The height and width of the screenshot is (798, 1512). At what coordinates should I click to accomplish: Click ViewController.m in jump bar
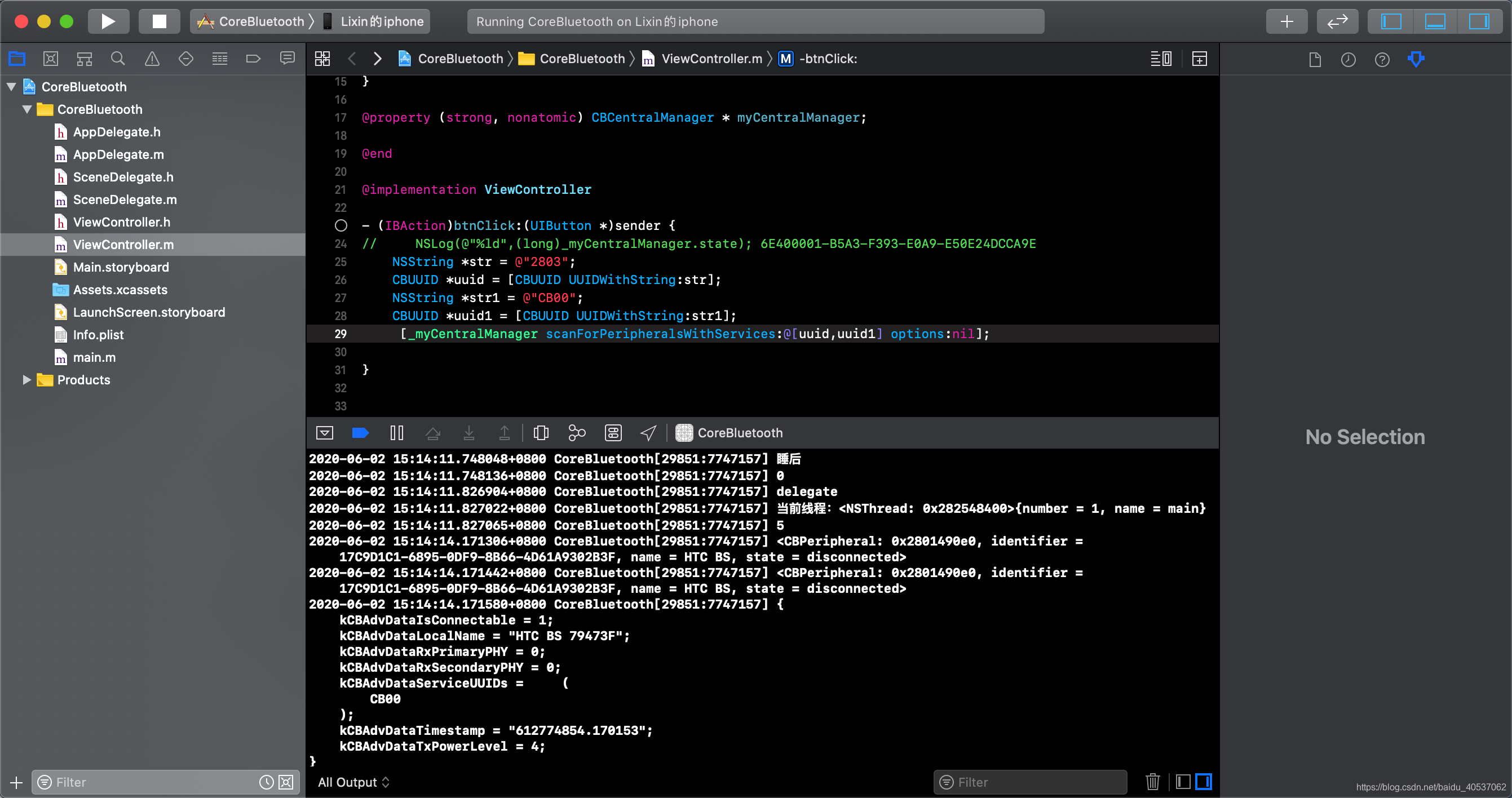click(702, 59)
